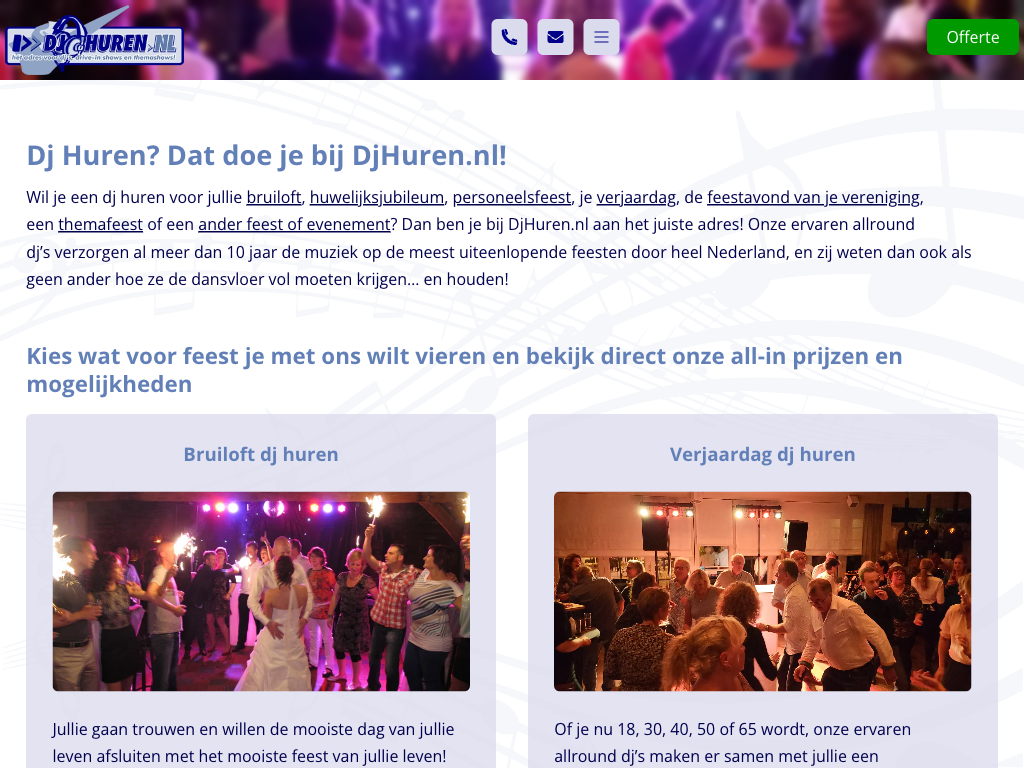Open the themafeest link
The image size is (1024, 768).
coord(101,225)
